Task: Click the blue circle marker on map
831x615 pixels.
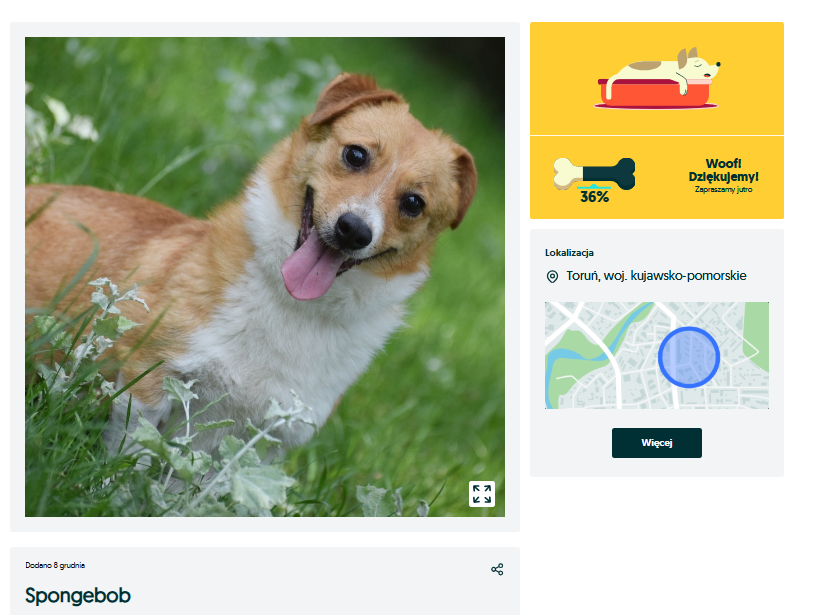Action: pyautogui.click(x=689, y=357)
